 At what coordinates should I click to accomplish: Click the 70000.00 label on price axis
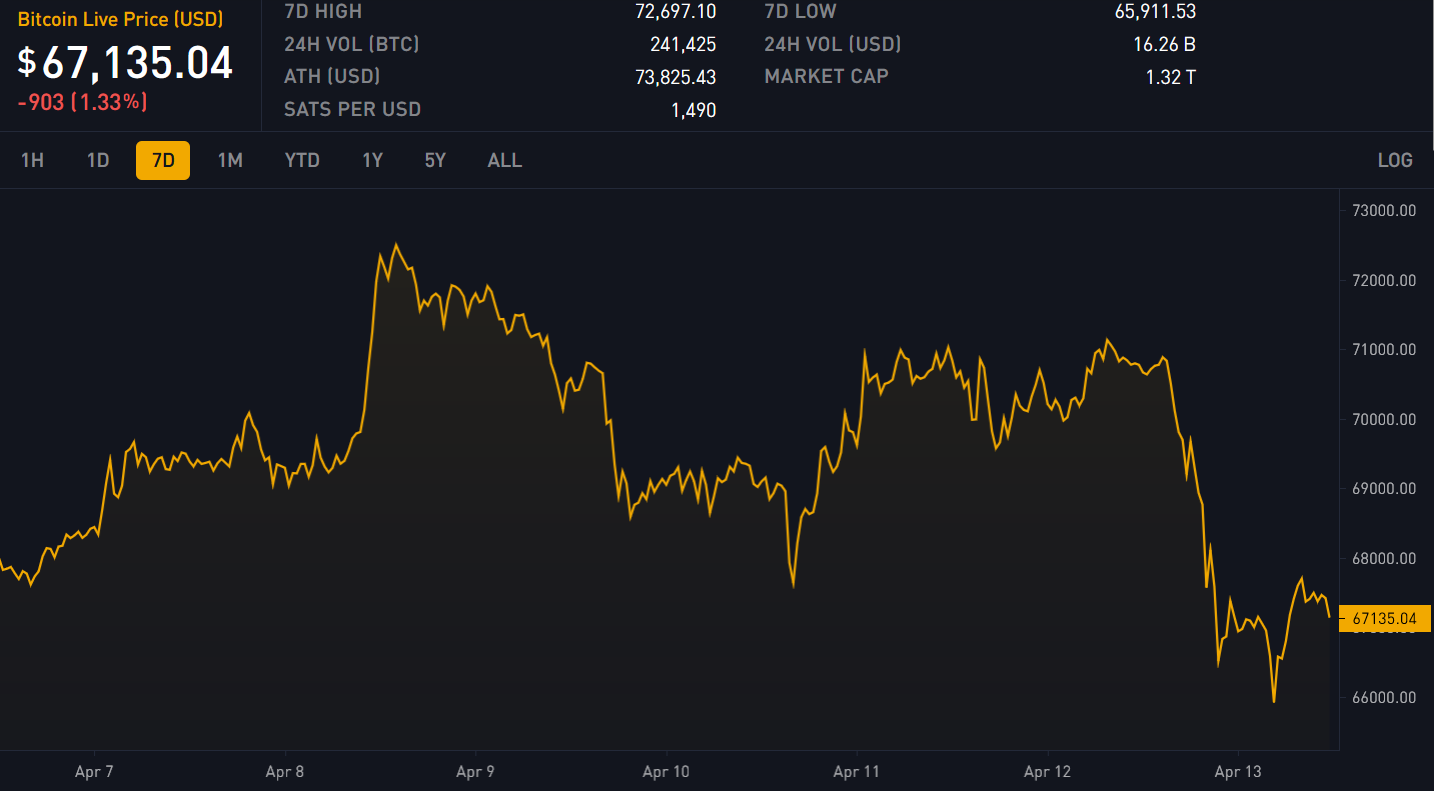(1384, 420)
